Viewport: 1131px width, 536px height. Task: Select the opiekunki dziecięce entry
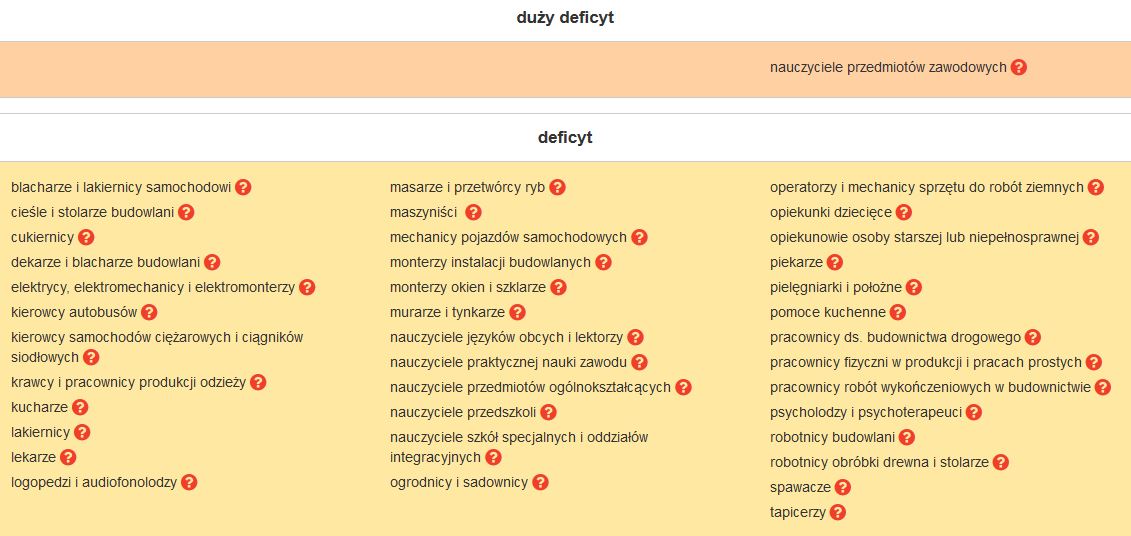[830, 213]
